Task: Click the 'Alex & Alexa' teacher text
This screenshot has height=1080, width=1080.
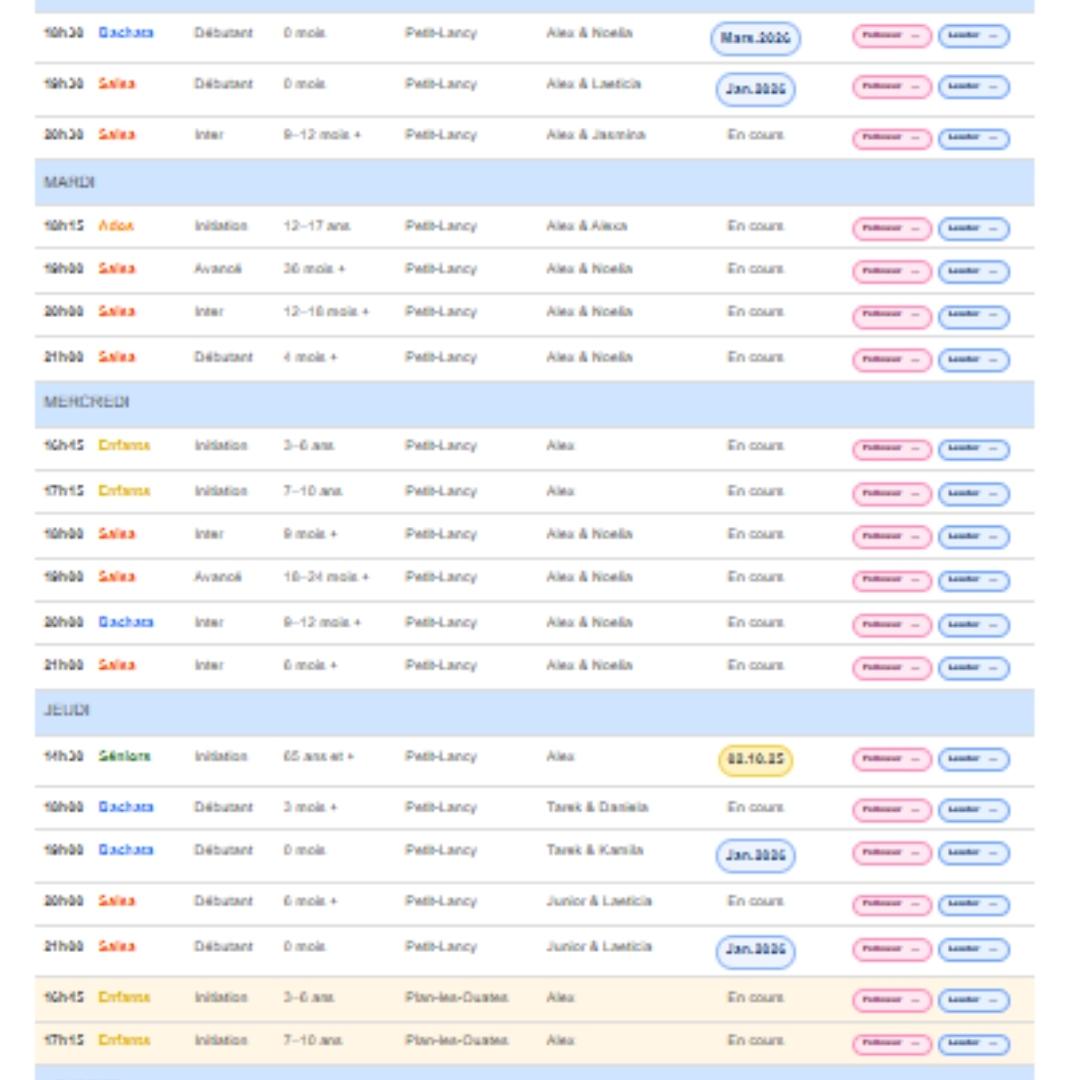Action: pos(587,226)
